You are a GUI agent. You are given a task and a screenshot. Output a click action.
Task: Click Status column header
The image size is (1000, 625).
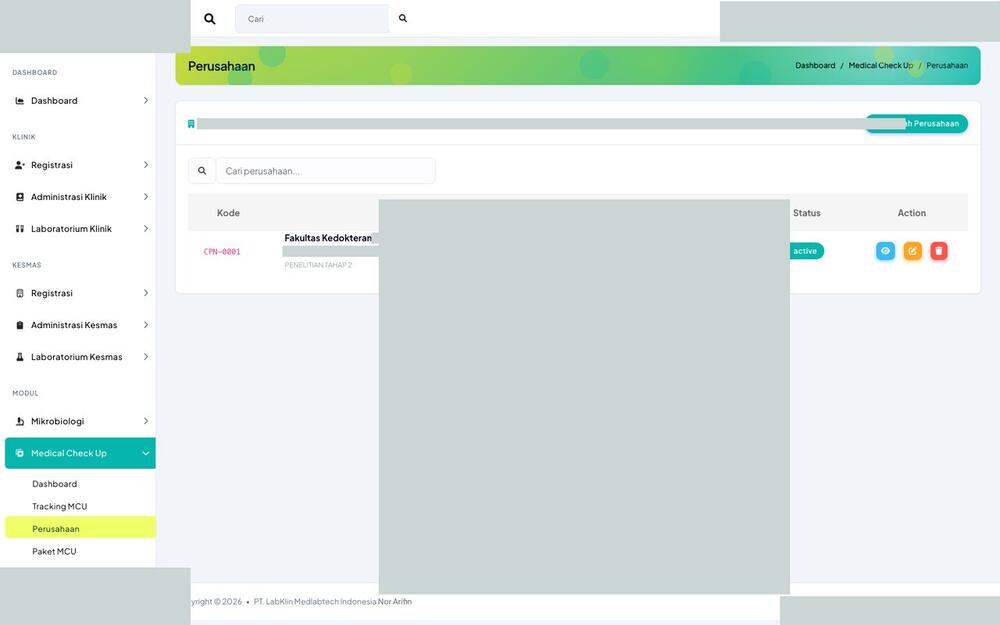807,213
